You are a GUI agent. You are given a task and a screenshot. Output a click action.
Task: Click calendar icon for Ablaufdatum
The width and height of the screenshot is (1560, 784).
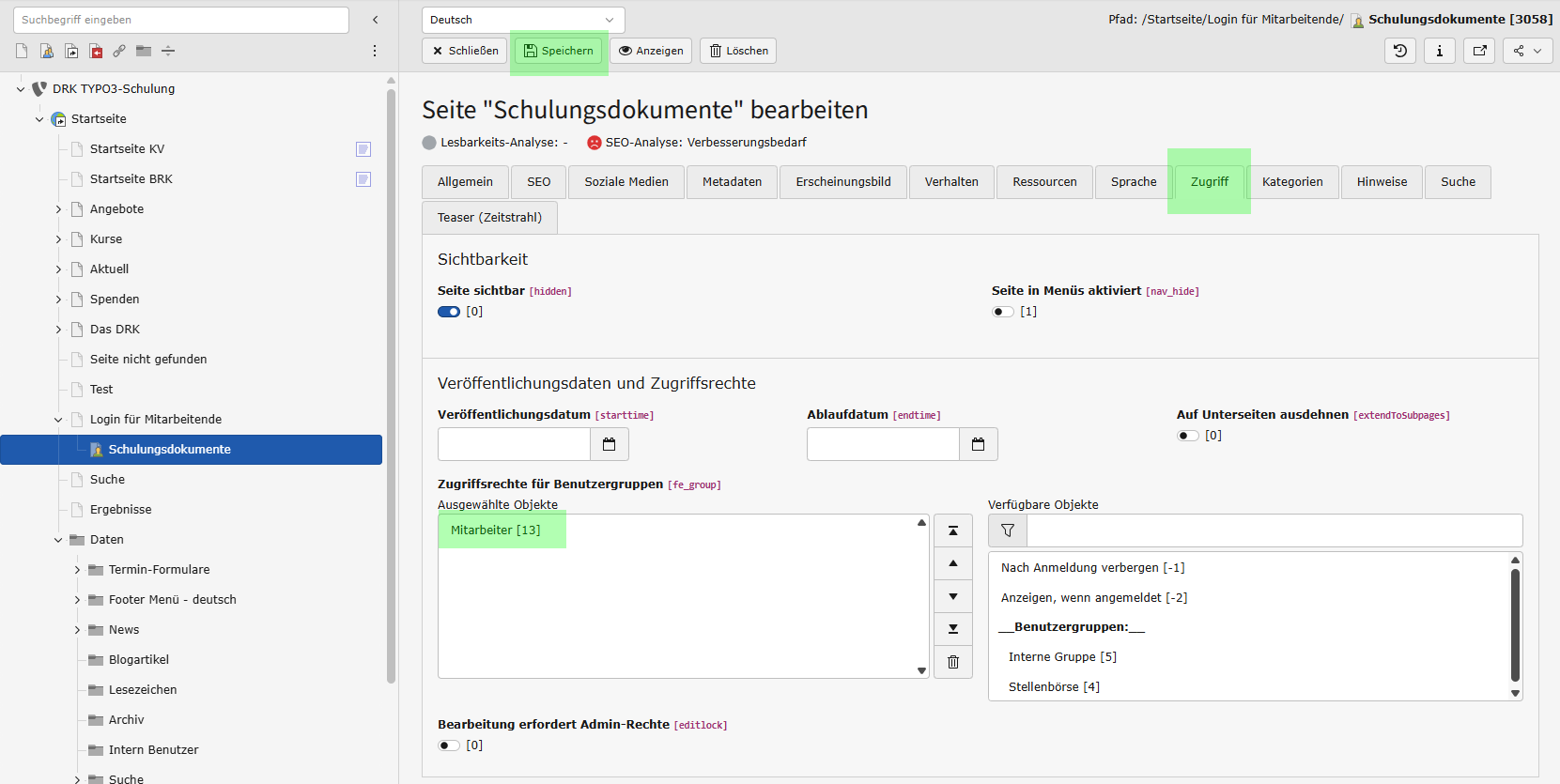(978, 444)
